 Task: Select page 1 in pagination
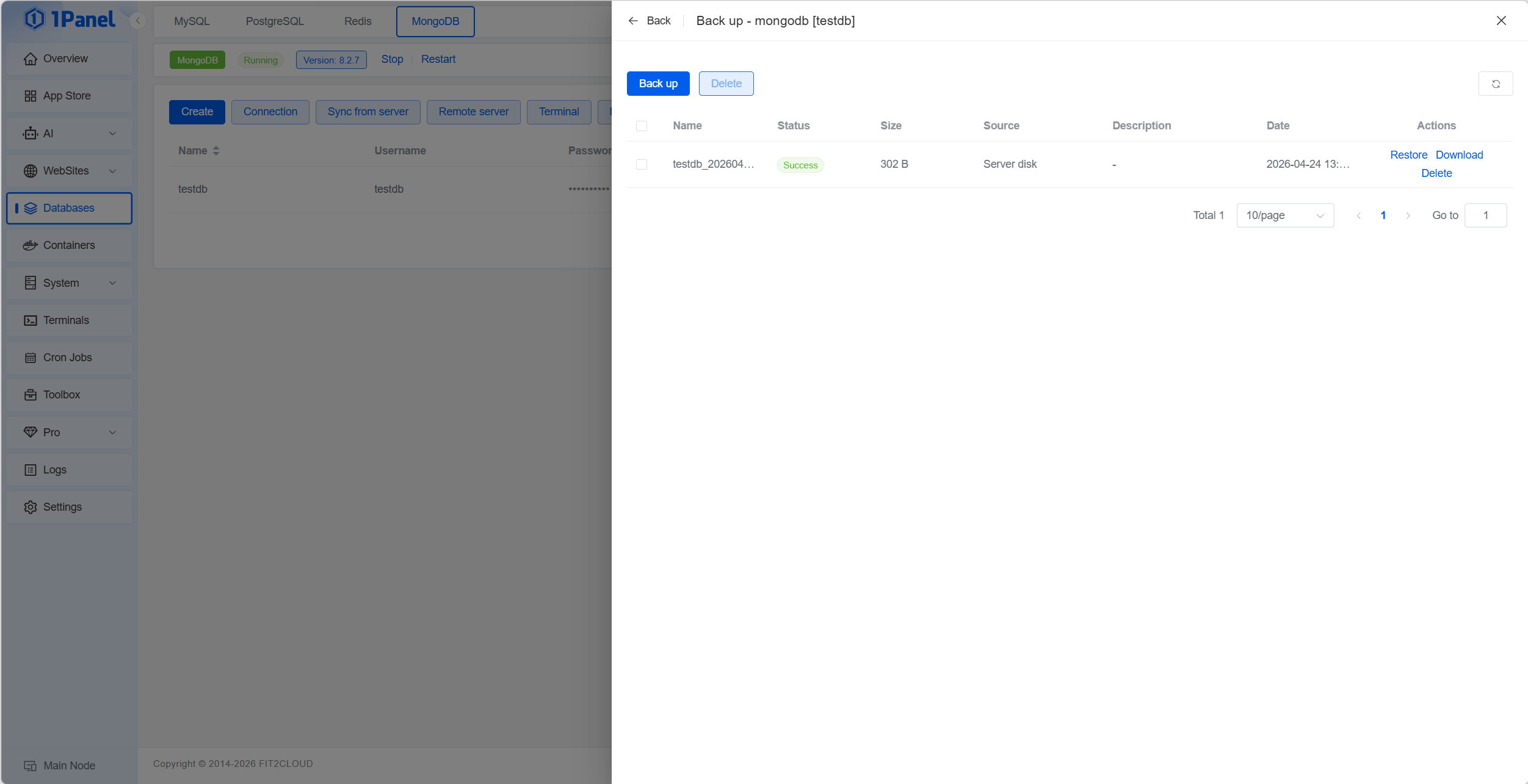(x=1383, y=215)
